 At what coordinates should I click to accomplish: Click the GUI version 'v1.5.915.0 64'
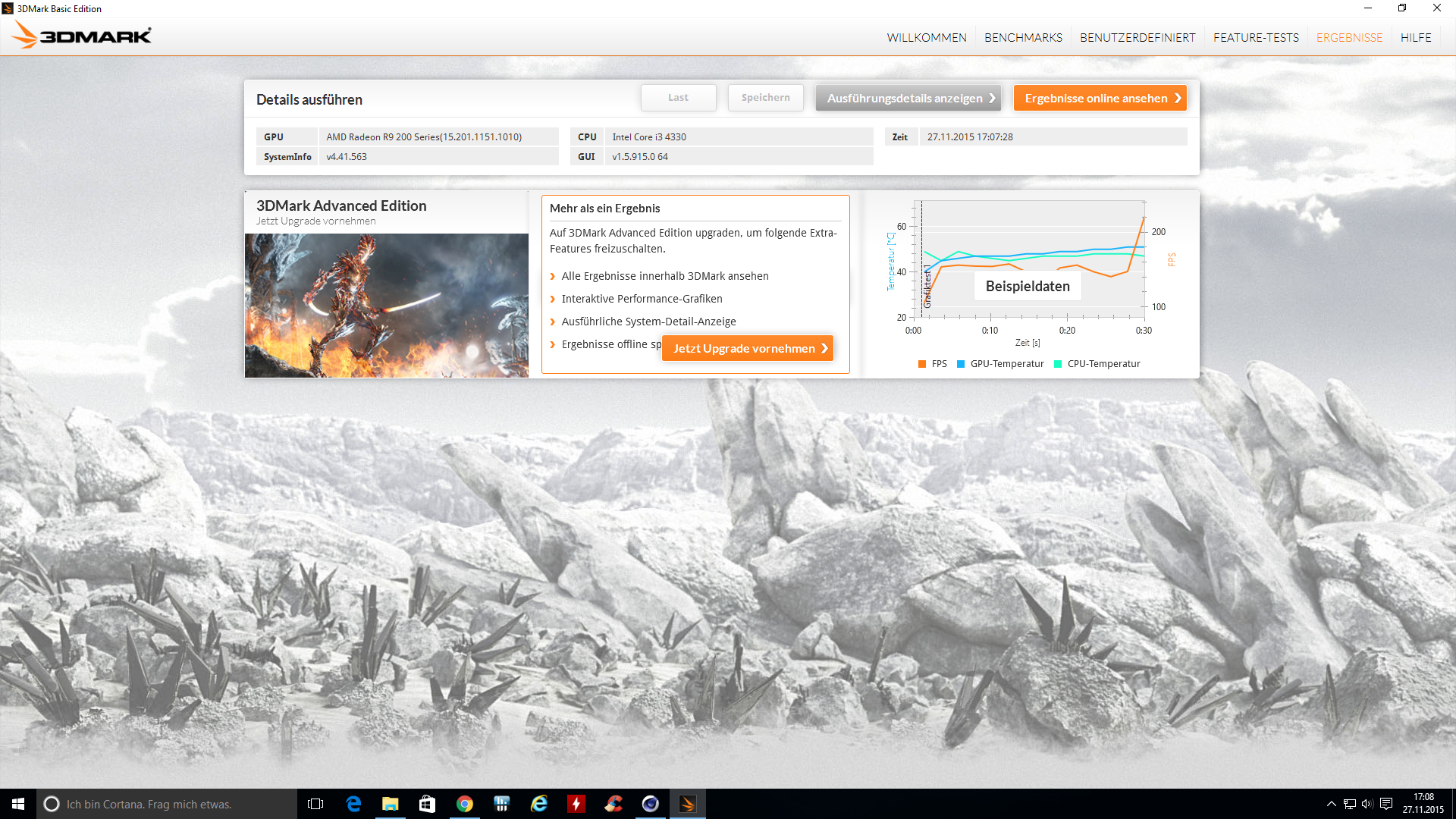[x=640, y=157]
